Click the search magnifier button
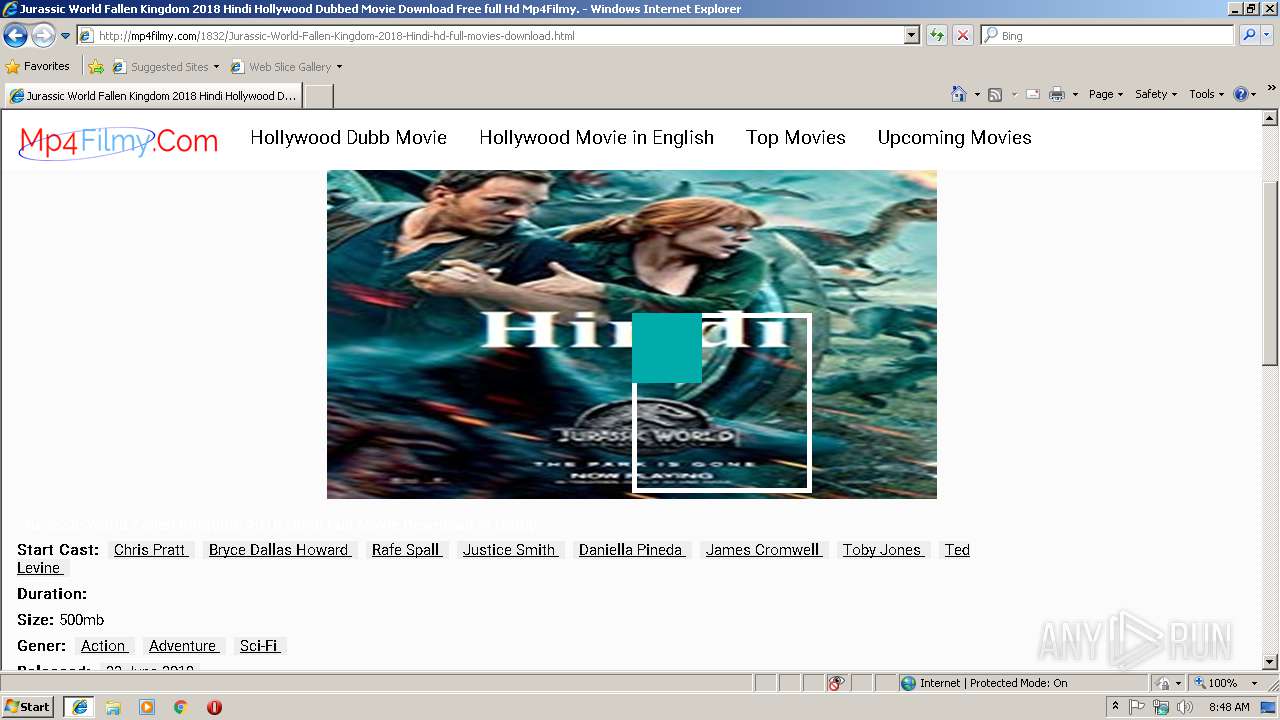This screenshot has width=1280, height=720. tap(1249, 36)
